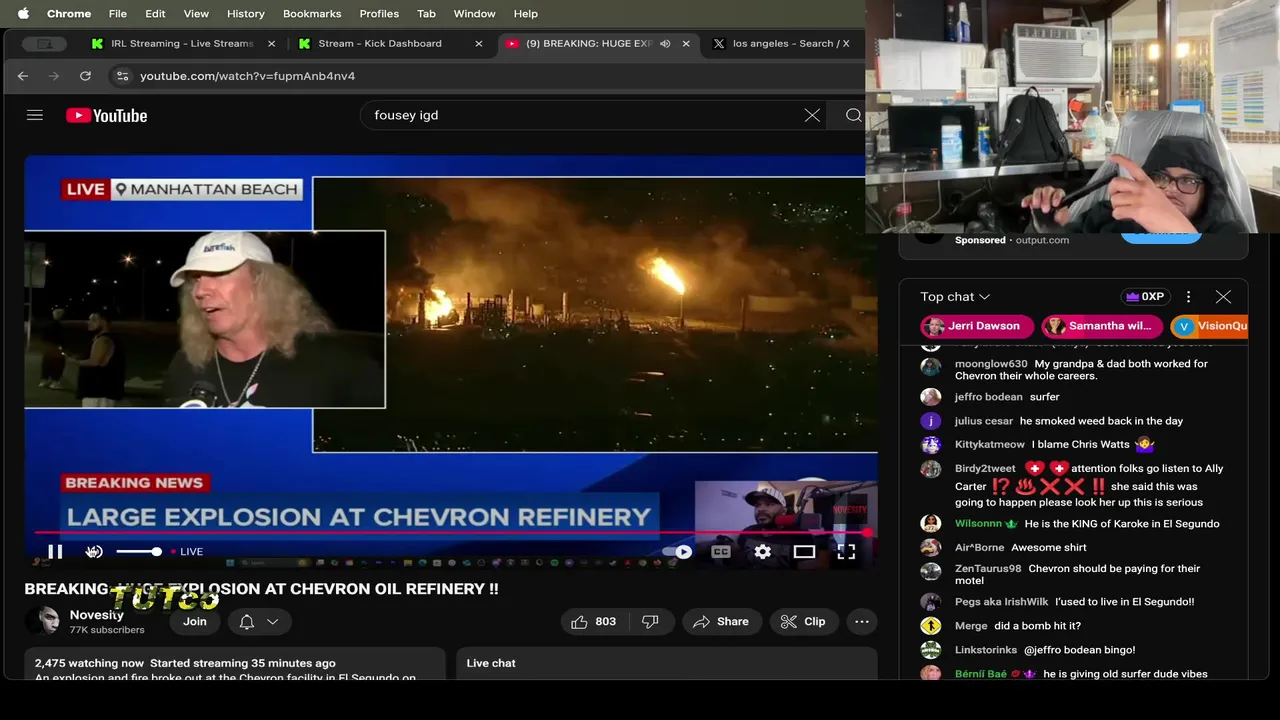Open moonglow630's chat avatar

coord(931,366)
